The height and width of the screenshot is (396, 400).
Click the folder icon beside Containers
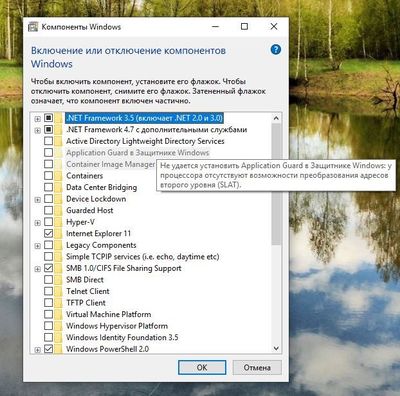[59, 176]
